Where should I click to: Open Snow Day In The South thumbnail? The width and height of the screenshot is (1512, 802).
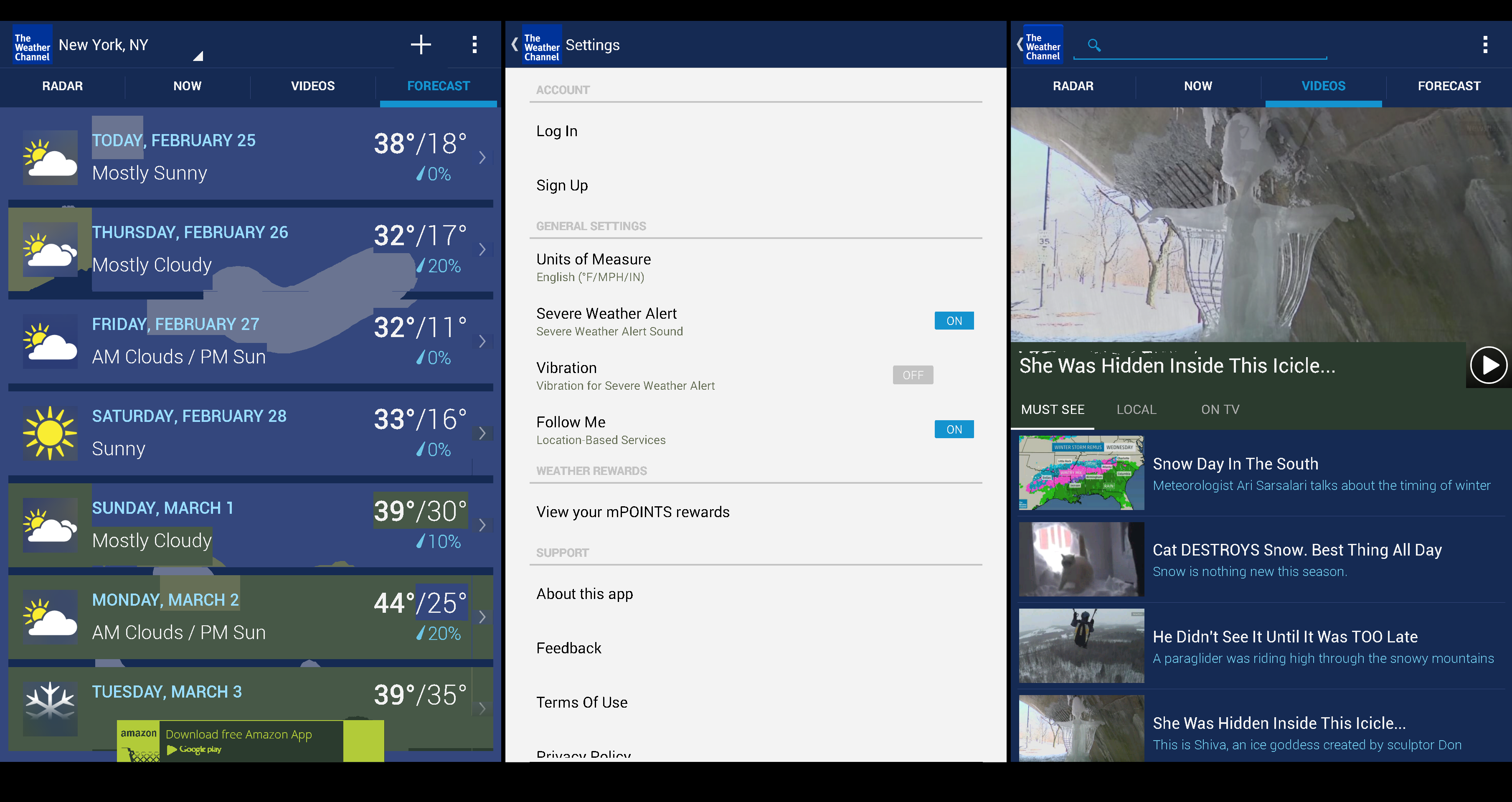[x=1081, y=472]
